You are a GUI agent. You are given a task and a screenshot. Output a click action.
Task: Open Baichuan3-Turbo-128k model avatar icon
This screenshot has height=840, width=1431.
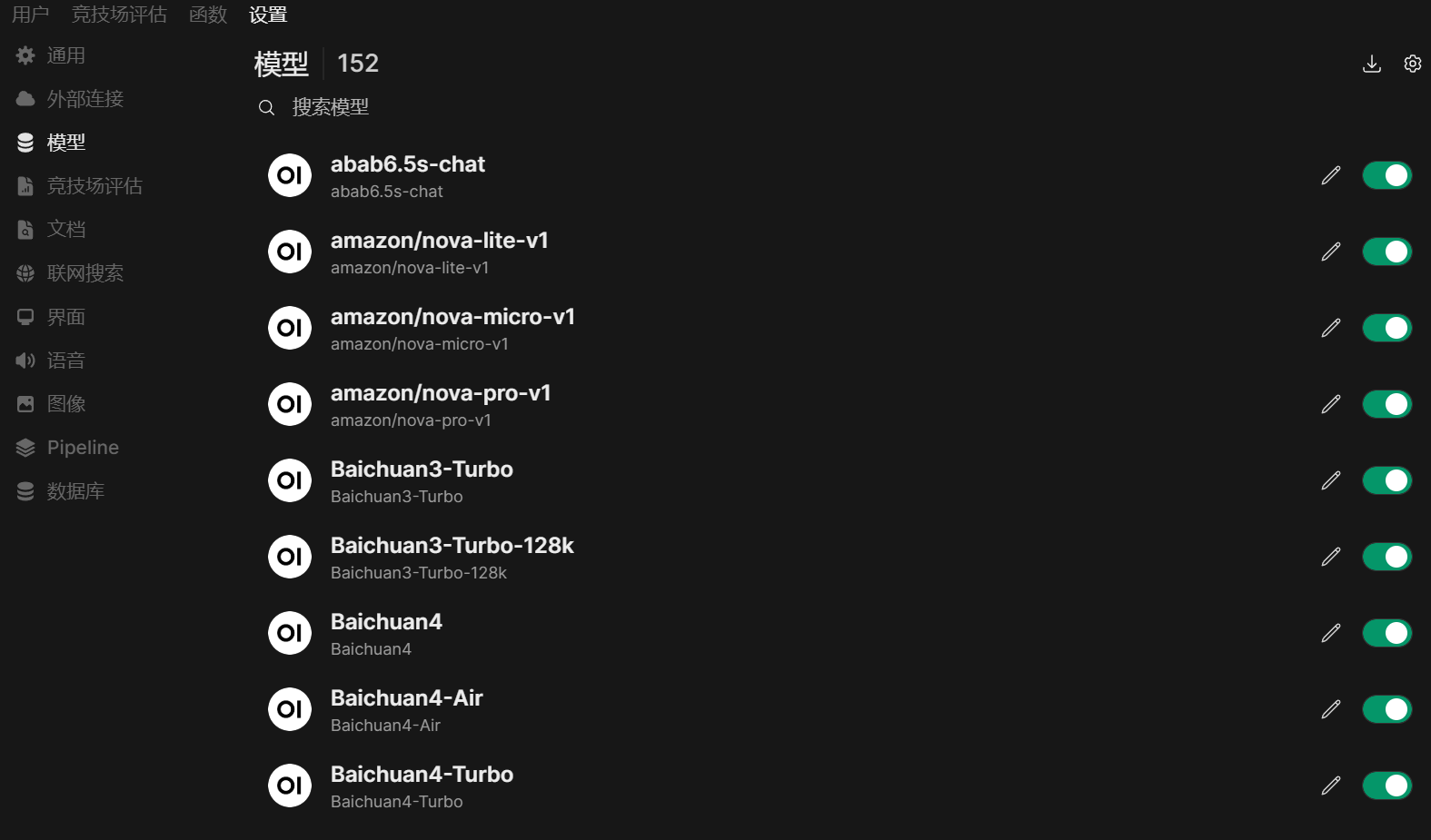pos(290,557)
